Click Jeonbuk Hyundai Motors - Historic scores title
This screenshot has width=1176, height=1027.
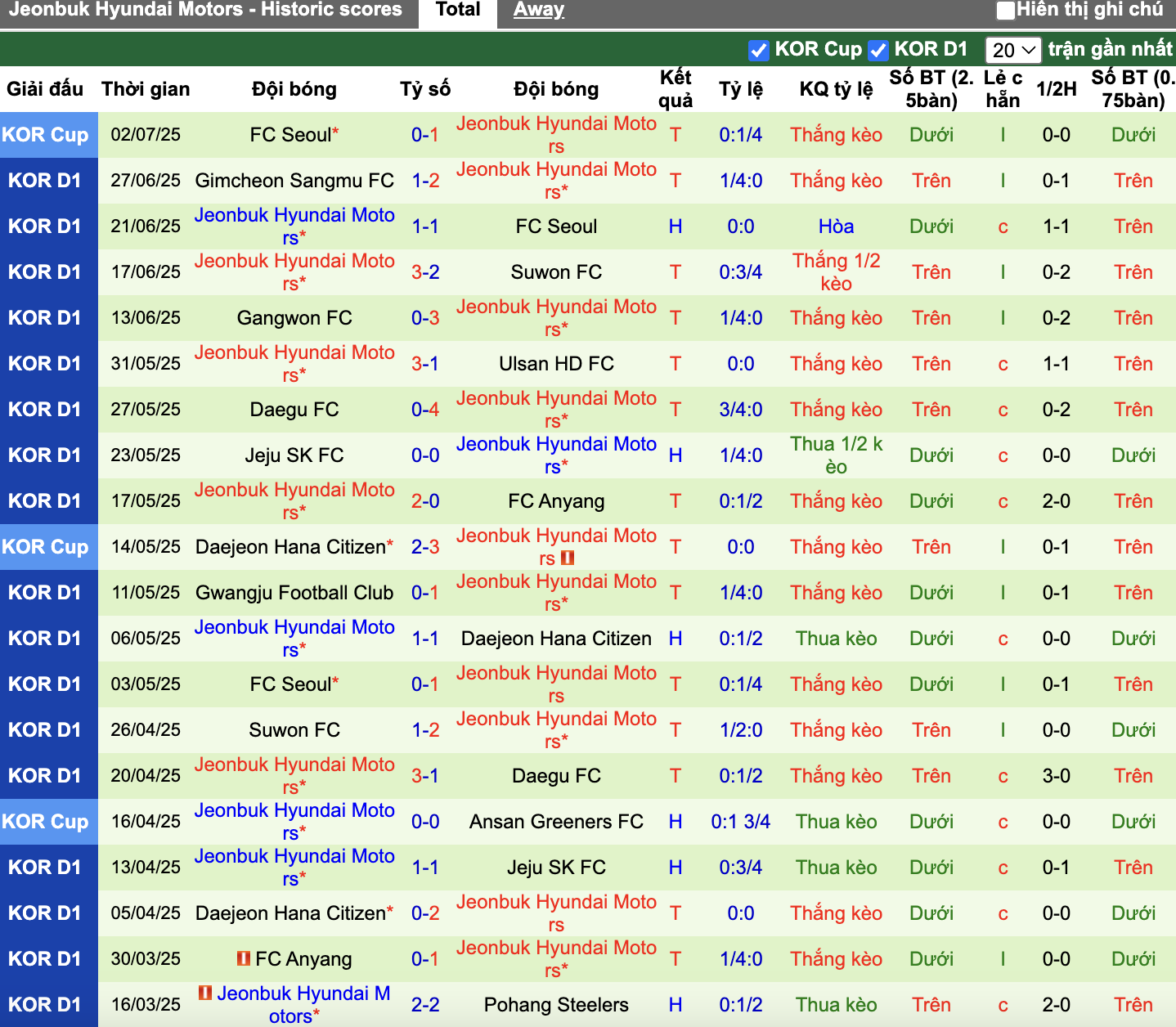[x=205, y=10]
